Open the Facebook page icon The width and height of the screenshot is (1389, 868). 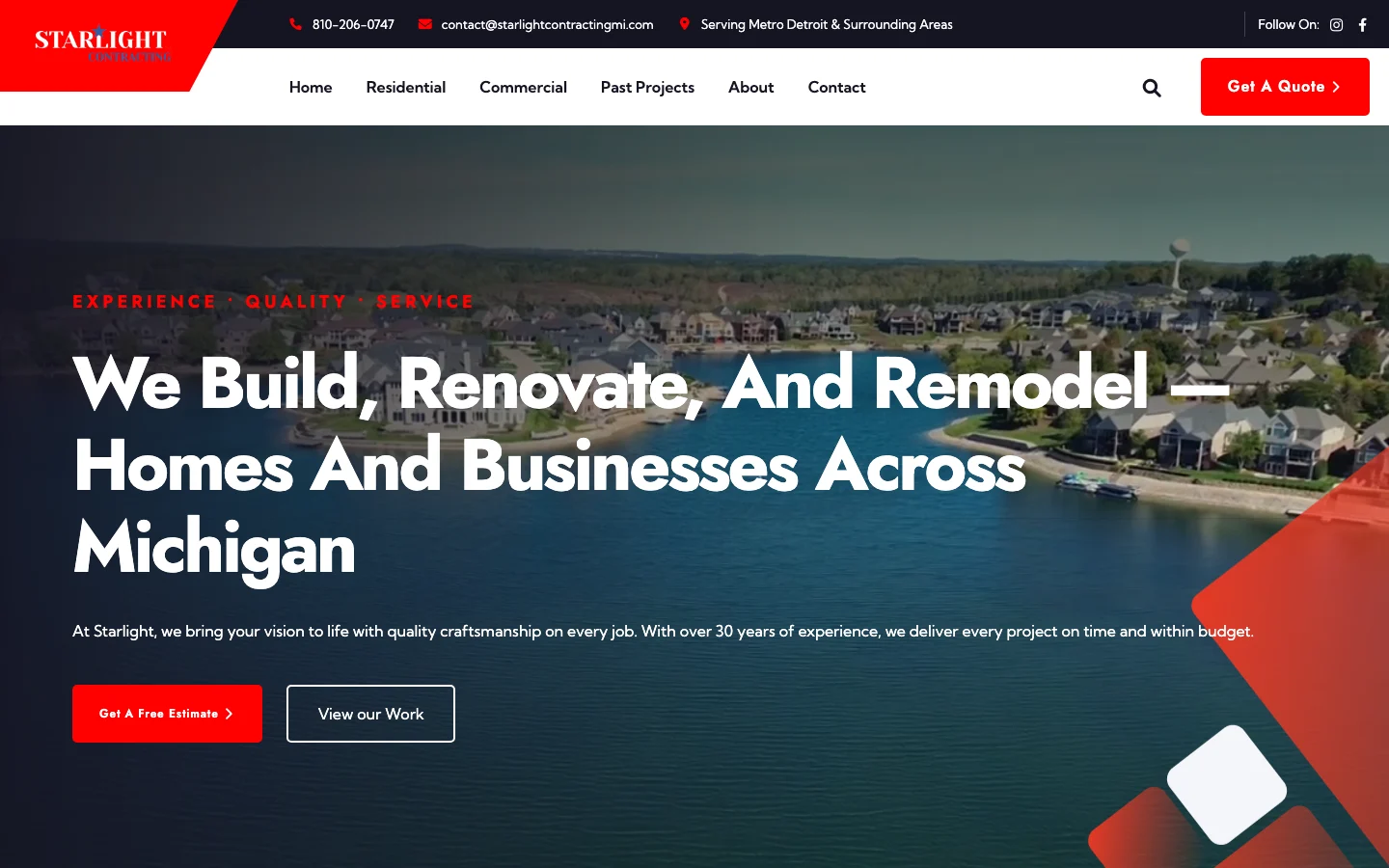[1363, 25]
